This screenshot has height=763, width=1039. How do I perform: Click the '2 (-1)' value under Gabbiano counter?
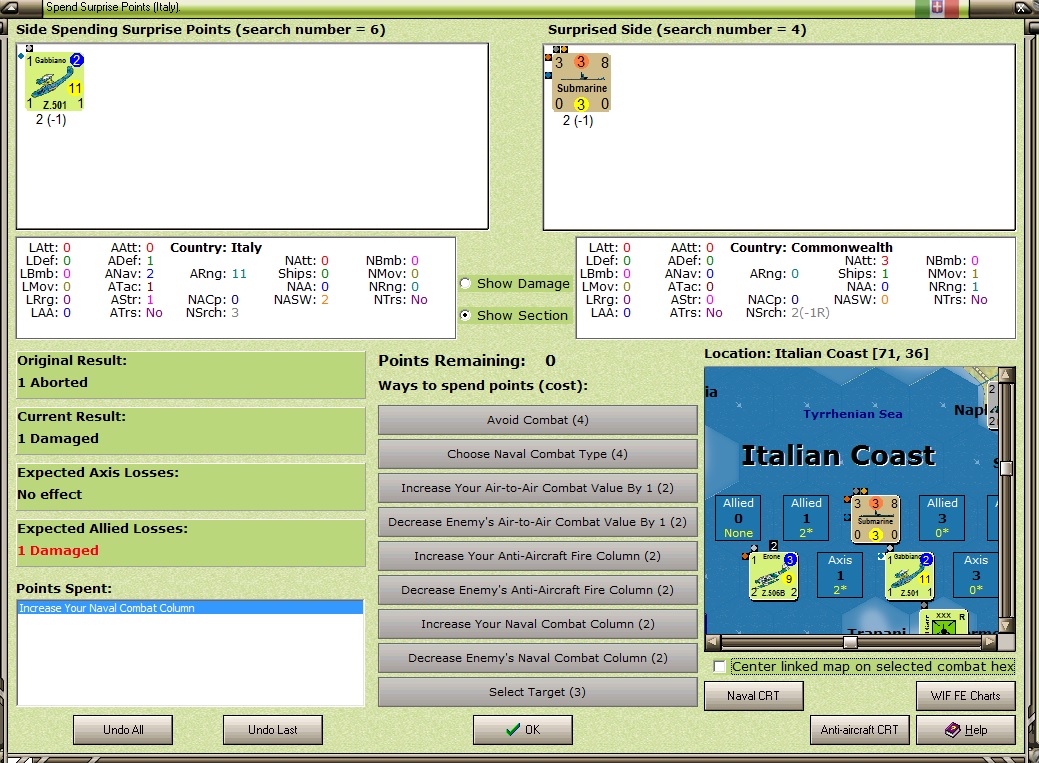point(51,119)
